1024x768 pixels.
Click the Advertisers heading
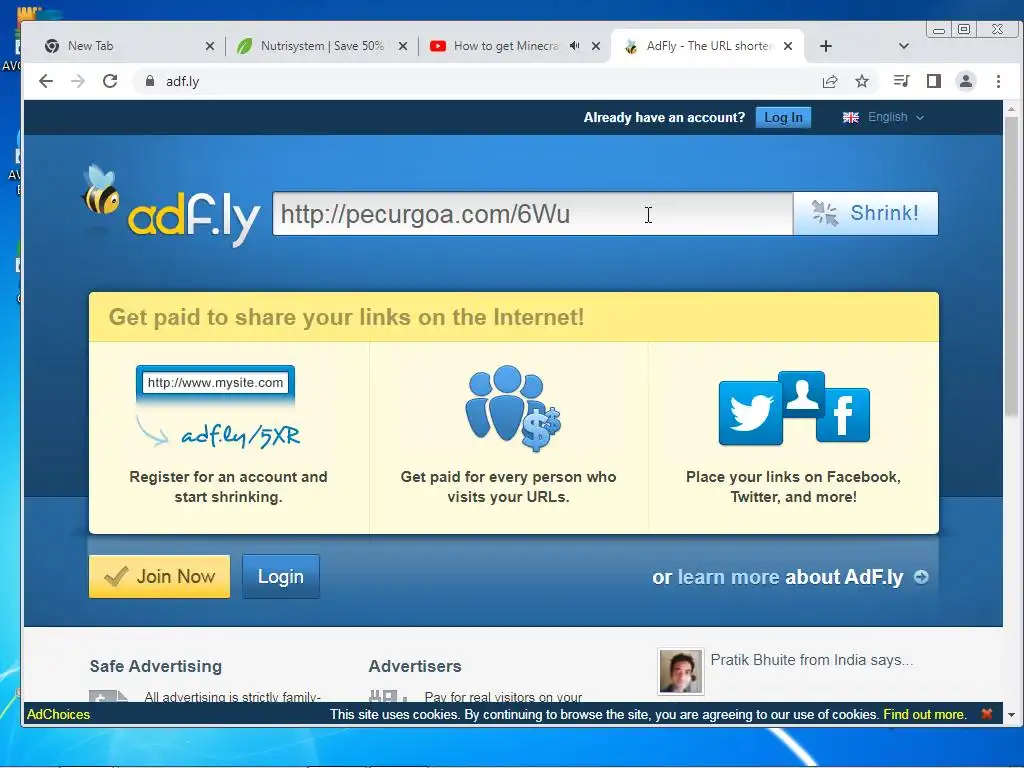pyautogui.click(x=415, y=666)
